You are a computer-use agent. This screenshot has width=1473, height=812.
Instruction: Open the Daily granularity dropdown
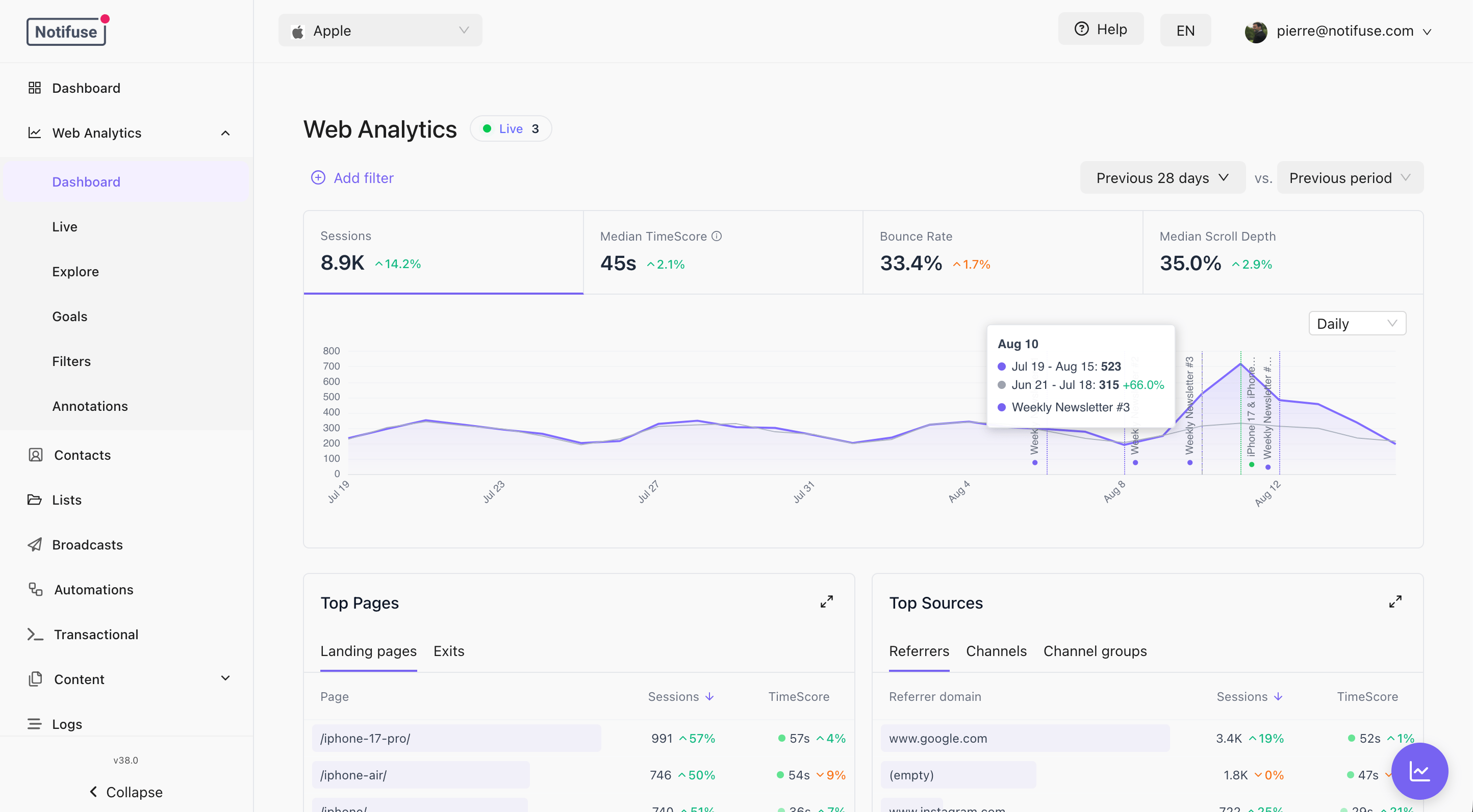(x=1357, y=324)
